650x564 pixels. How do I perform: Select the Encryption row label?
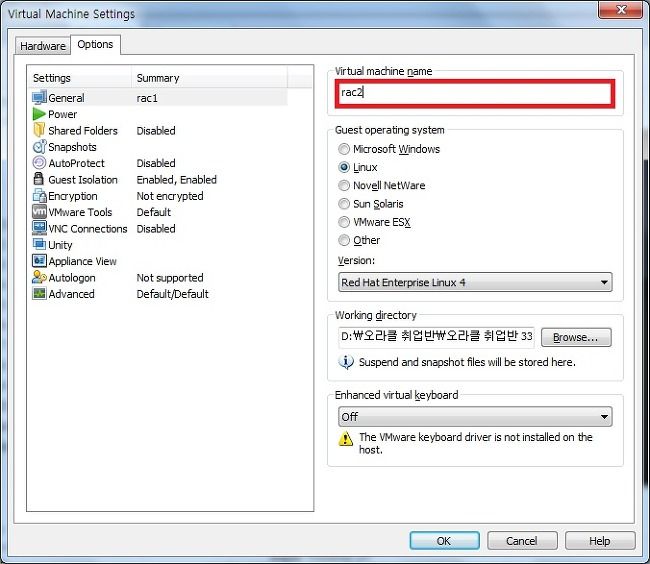click(x=73, y=196)
